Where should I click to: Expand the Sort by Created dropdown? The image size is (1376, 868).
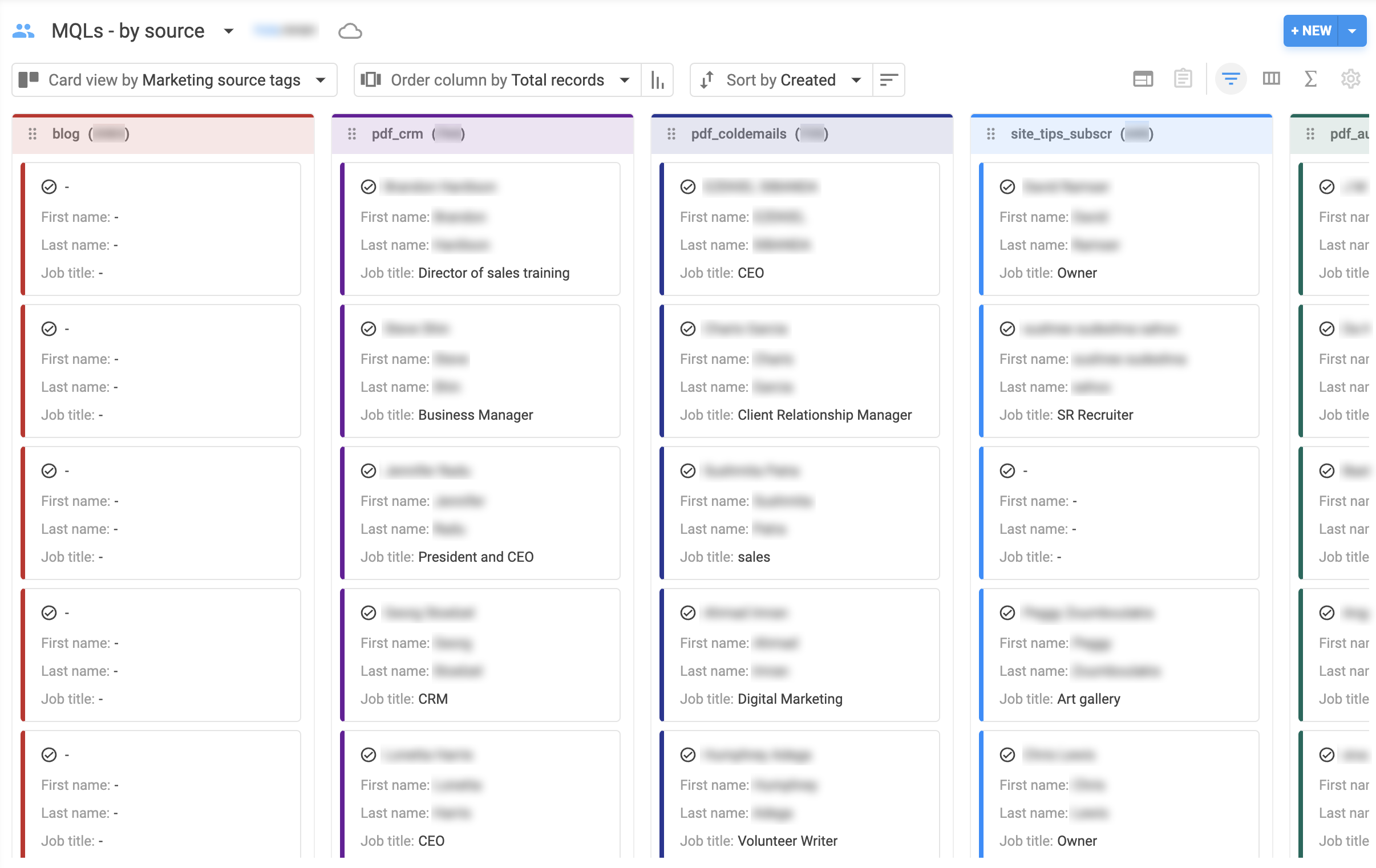pyautogui.click(x=855, y=79)
